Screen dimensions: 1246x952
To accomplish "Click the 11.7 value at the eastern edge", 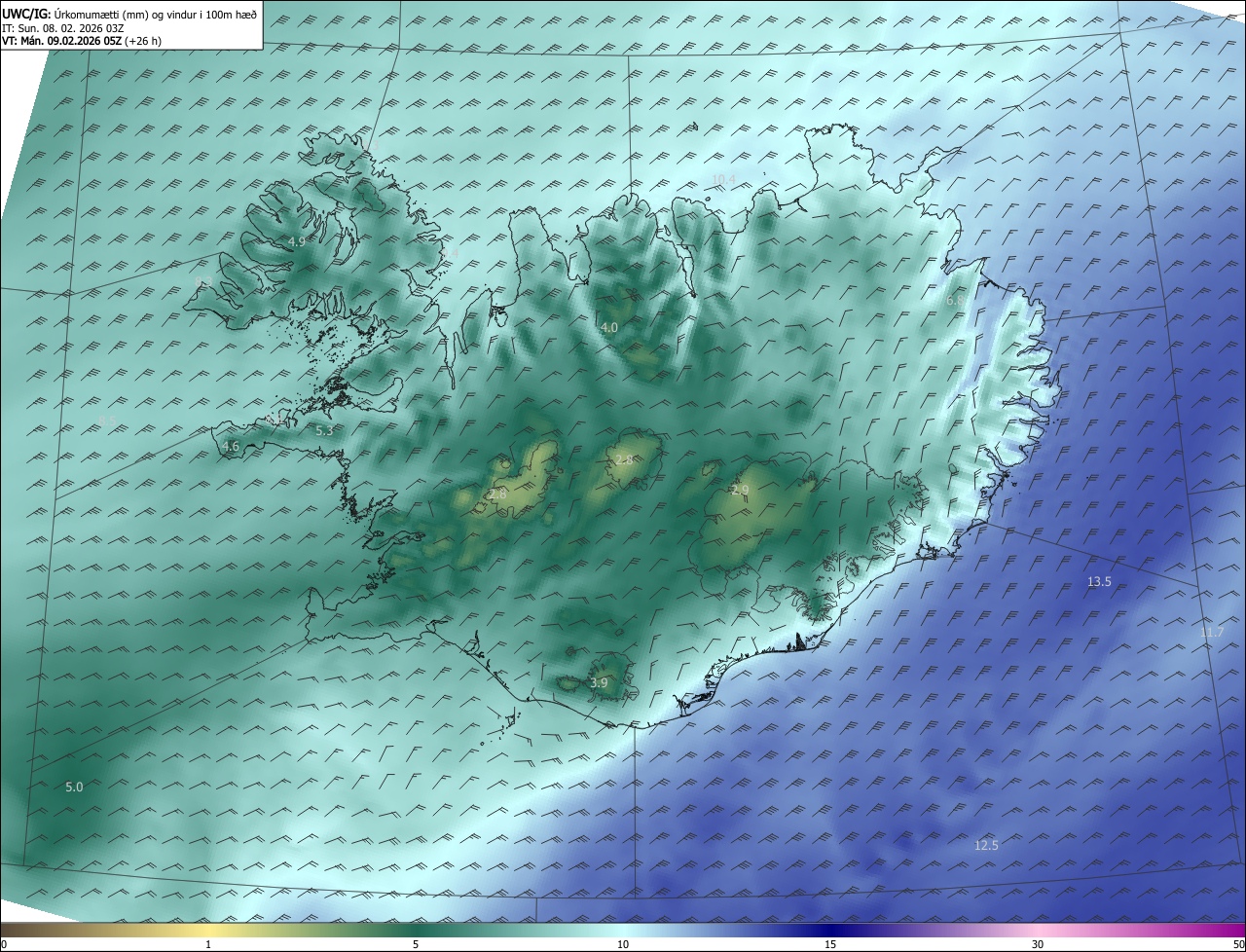I will point(1212,633).
